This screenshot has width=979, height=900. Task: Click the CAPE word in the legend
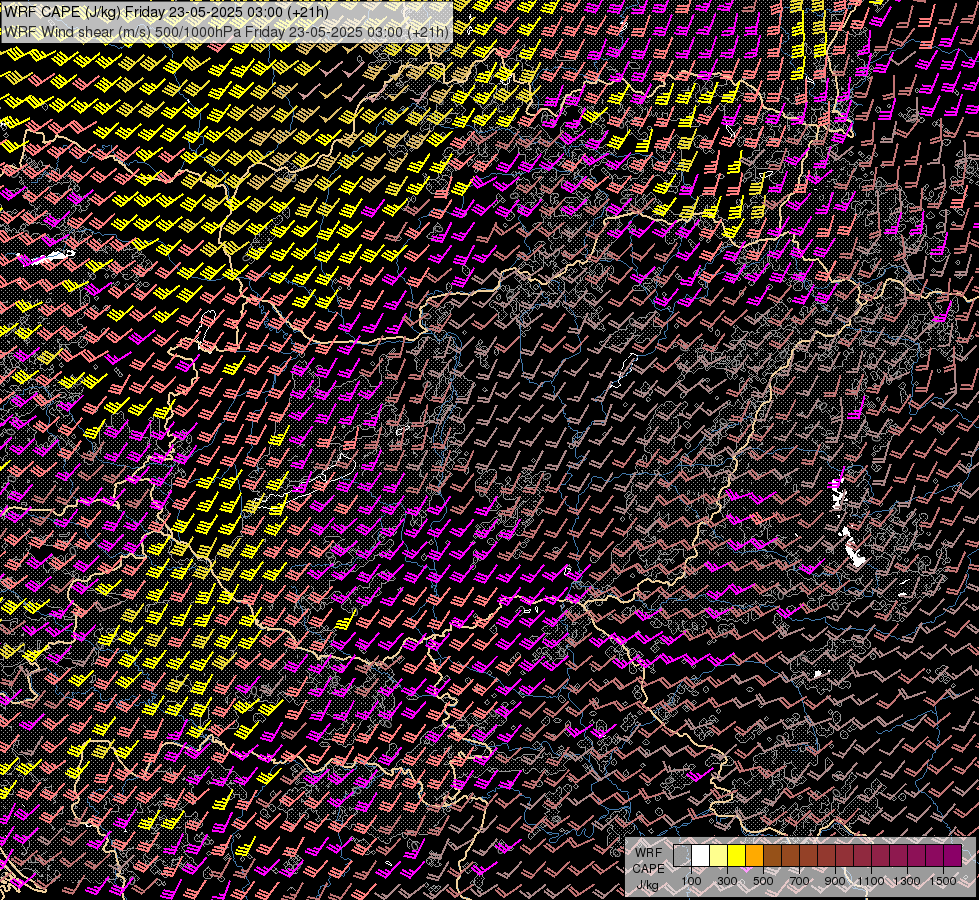[x=648, y=869]
